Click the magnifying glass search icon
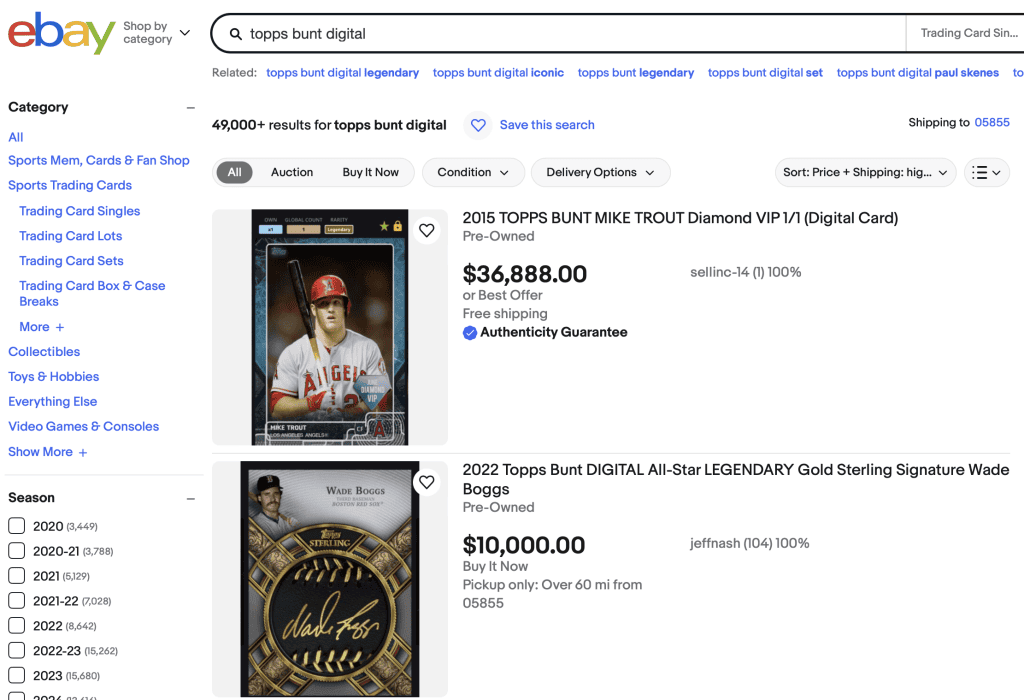The height and width of the screenshot is (700, 1024). [234, 32]
